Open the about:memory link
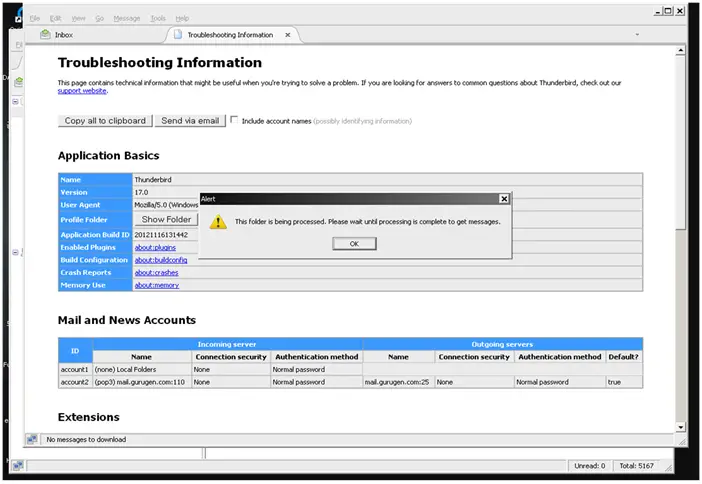The image size is (702, 484). point(157,285)
